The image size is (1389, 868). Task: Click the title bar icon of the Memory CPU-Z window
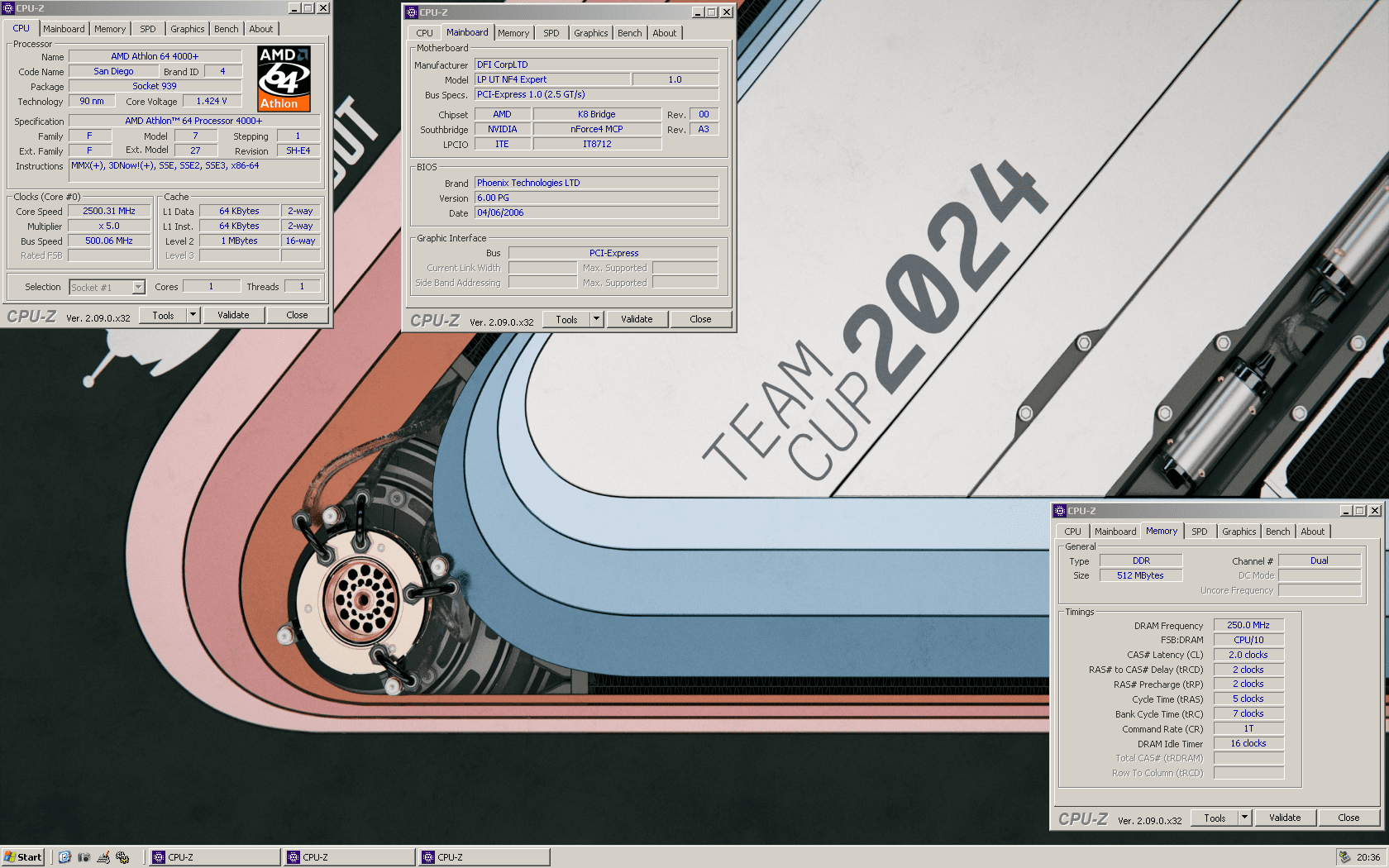coord(1060,511)
